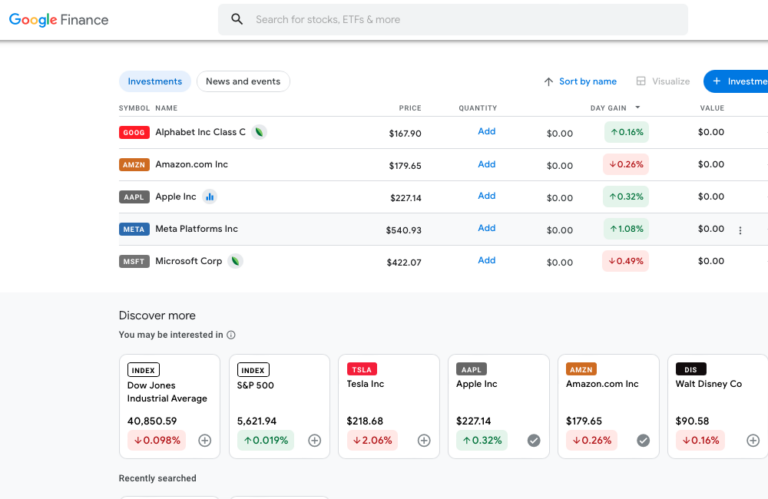
Task: Click AMZN badge on Amazon card
Action: click(581, 369)
